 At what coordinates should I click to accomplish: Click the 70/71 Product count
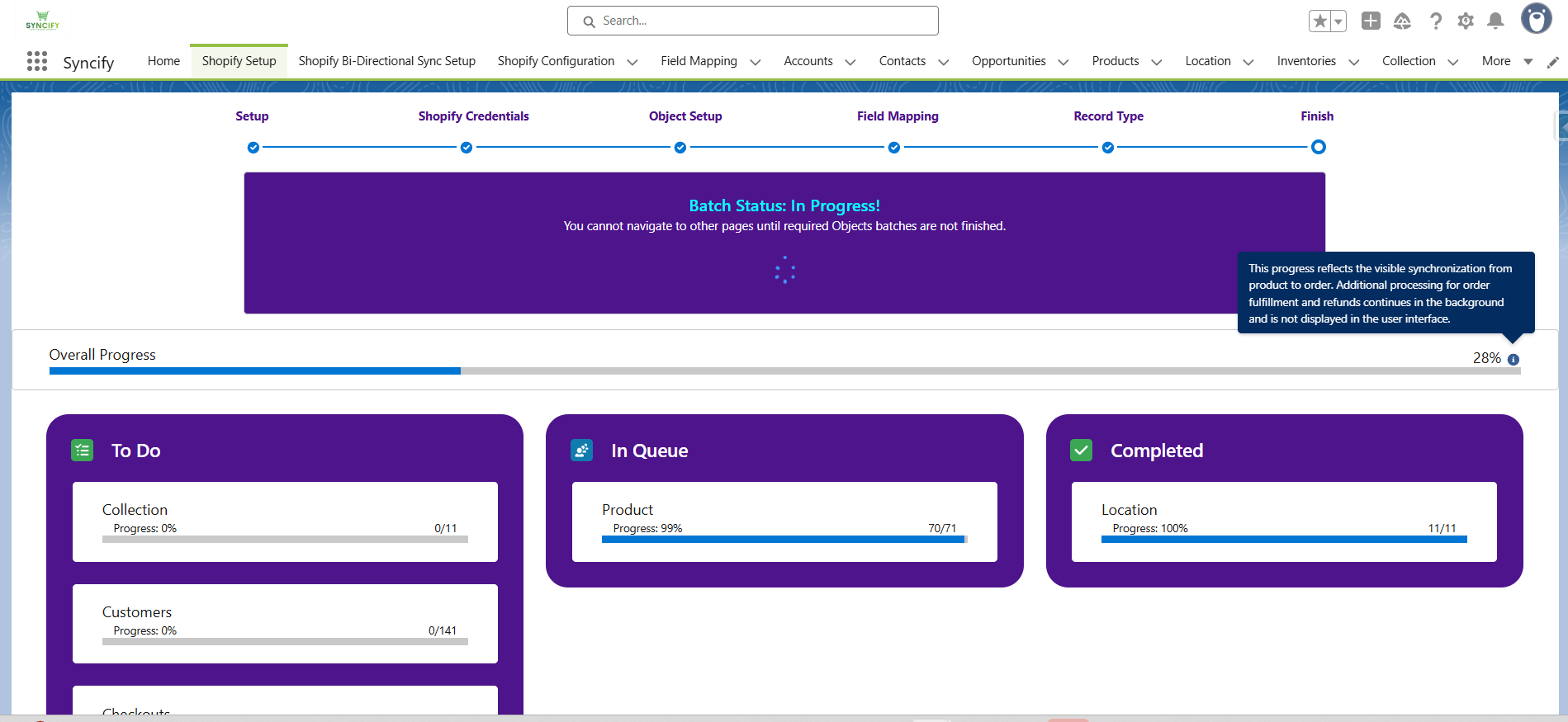pyautogui.click(x=942, y=528)
